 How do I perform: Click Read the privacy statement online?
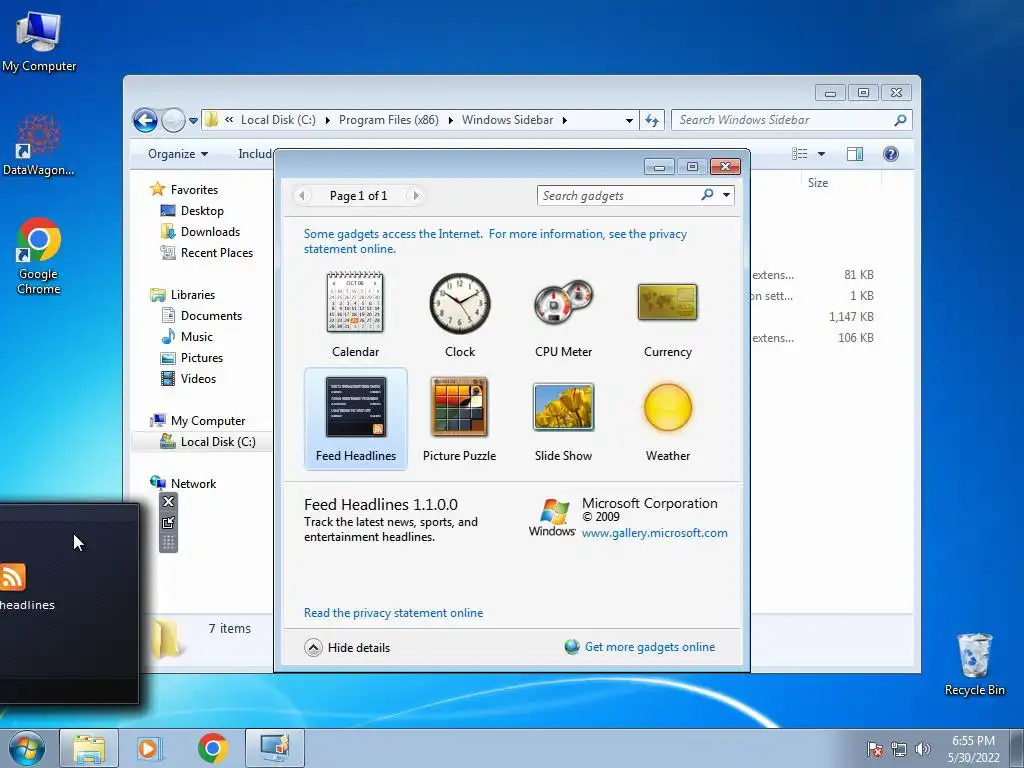point(393,613)
